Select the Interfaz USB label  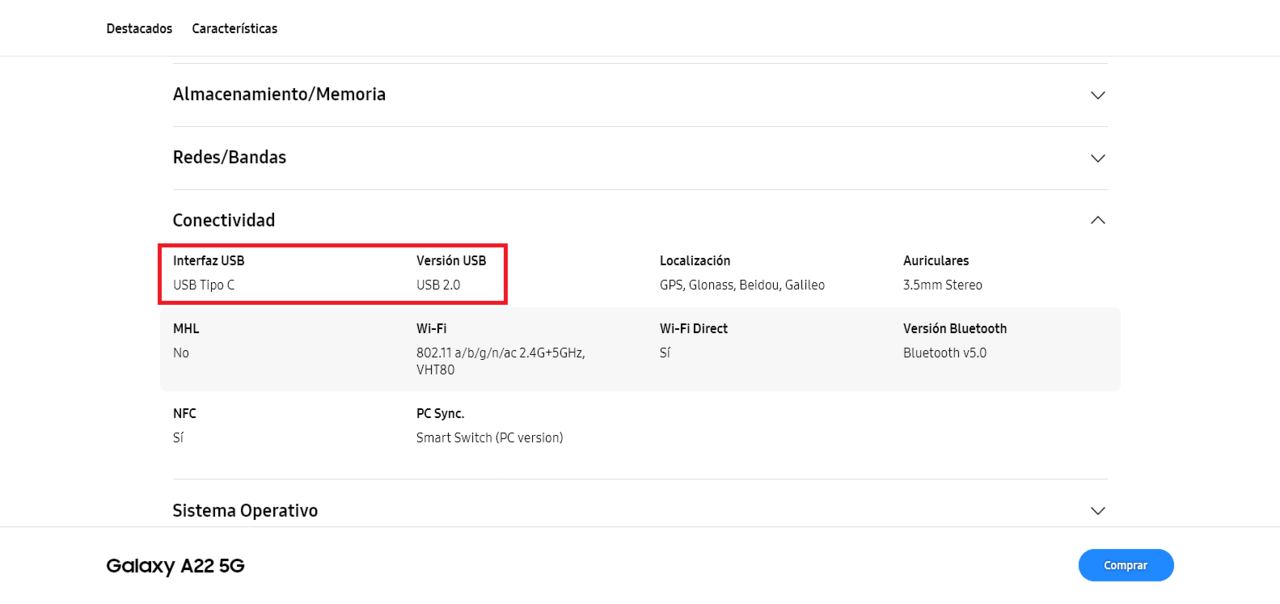(209, 261)
